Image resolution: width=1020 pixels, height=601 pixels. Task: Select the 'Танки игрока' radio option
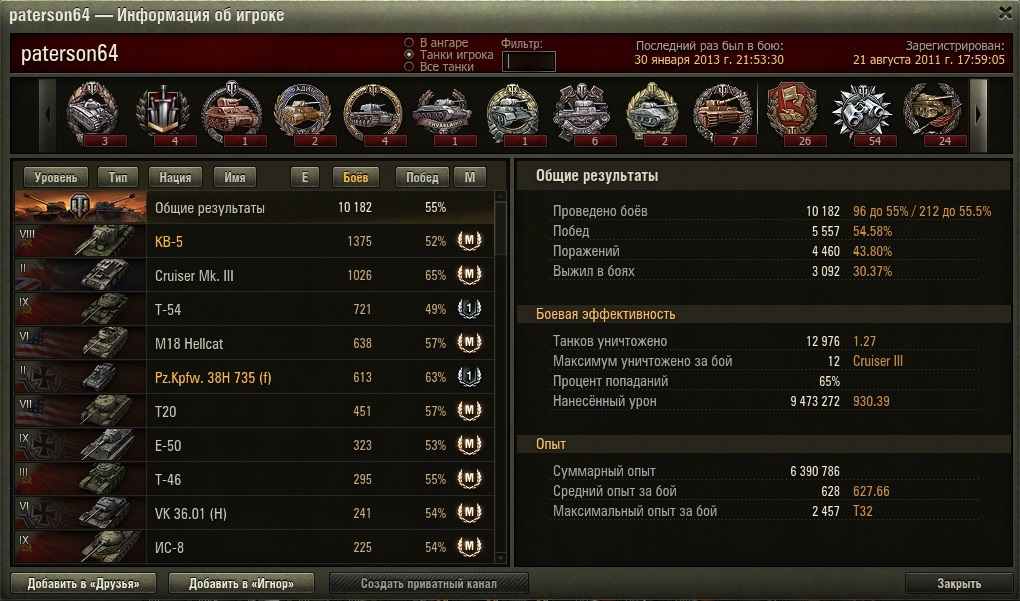409,55
